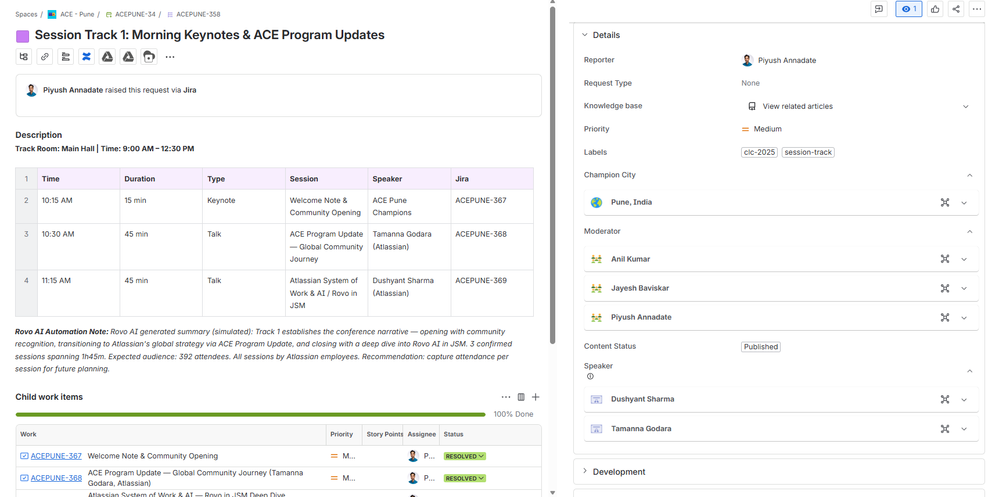The width and height of the screenshot is (999, 497).
Task: Toggle the watch eye button
Action: [909, 9]
